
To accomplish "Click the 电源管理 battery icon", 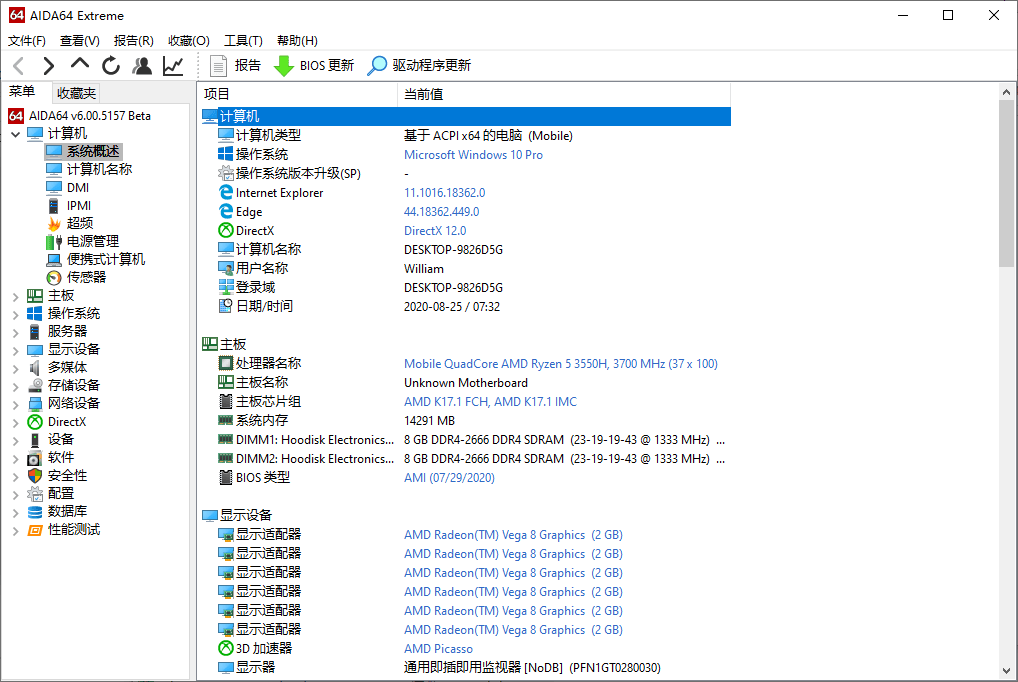I will coord(54,242).
